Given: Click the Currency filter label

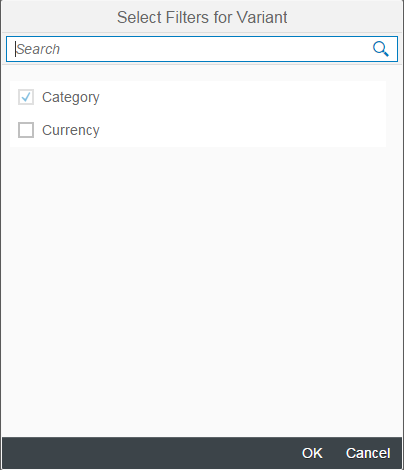Looking at the screenshot, I should 71,130.
